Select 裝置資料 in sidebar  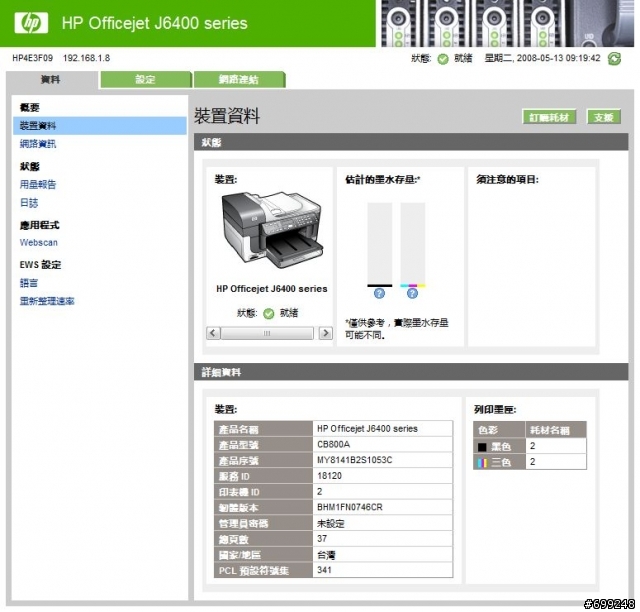(x=100, y=126)
